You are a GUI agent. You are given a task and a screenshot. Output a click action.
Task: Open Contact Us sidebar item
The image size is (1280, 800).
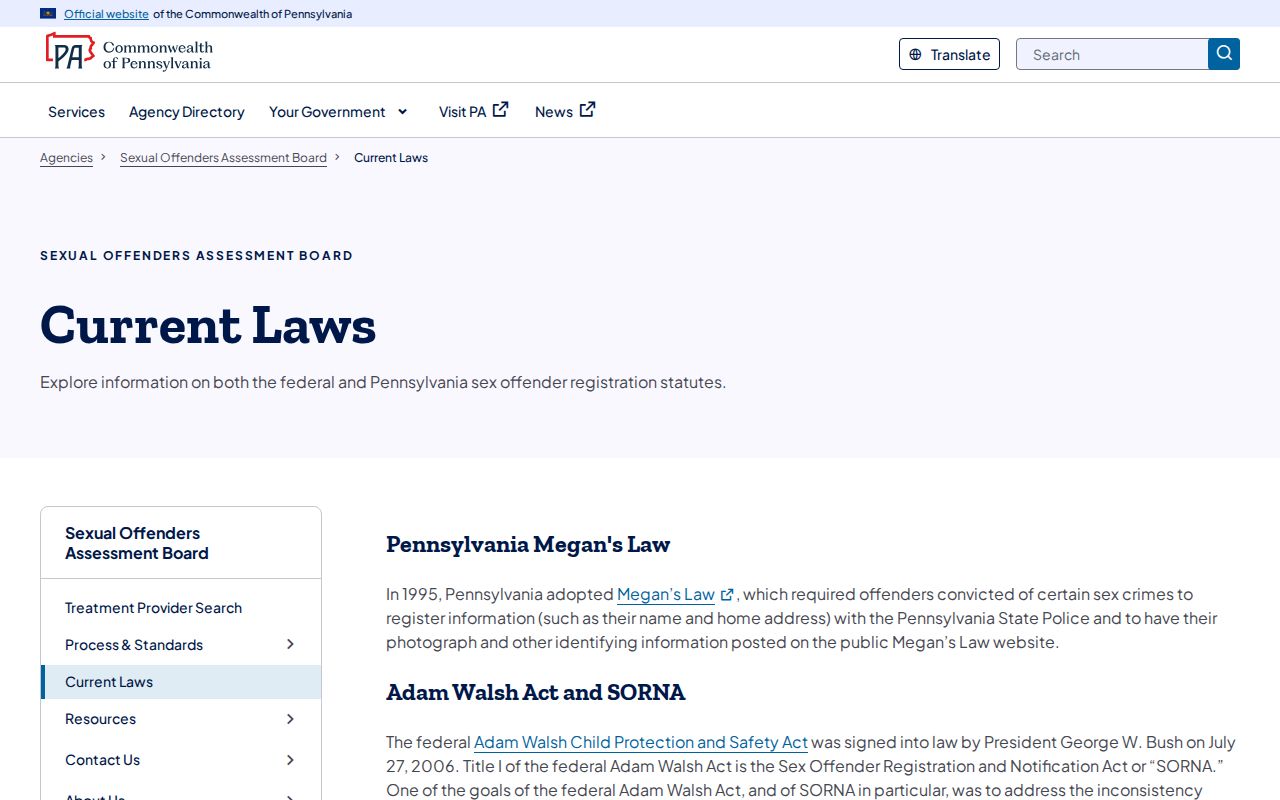(102, 760)
